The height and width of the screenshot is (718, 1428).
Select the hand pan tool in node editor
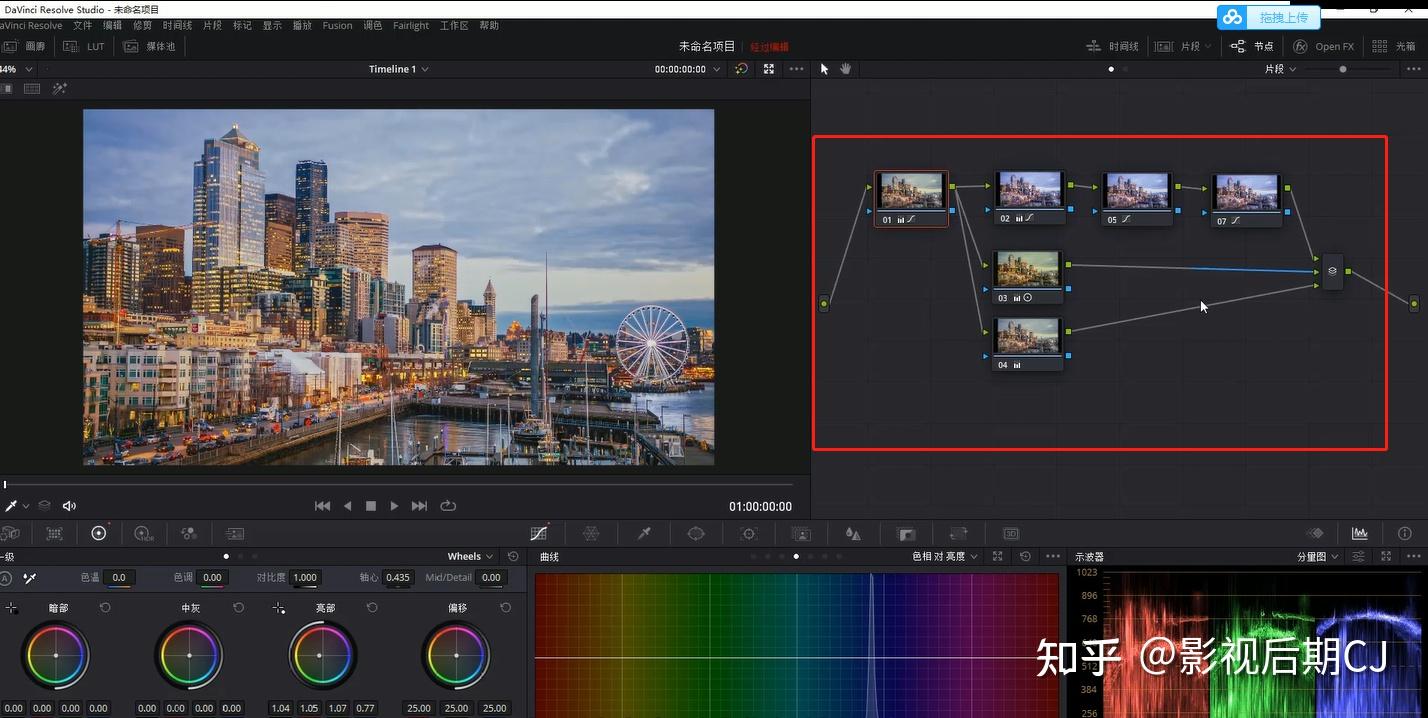click(x=845, y=69)
